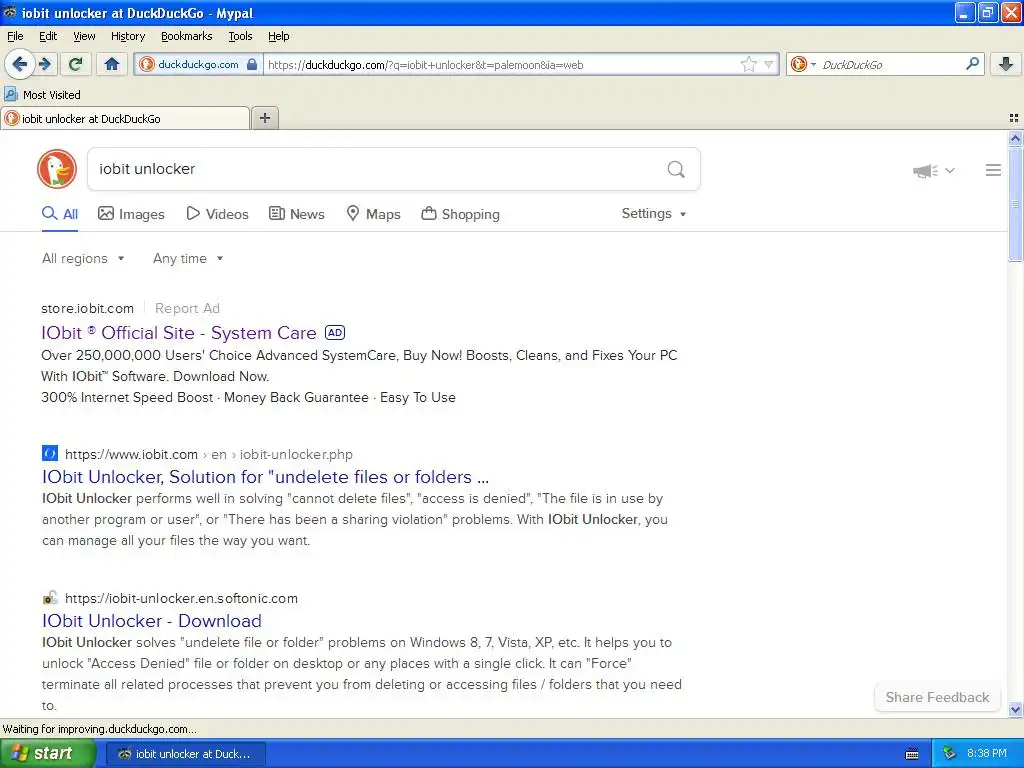Open the URL history dropdown arrow
Viewport: 1024px width, 768px height.
coord(769,64)
